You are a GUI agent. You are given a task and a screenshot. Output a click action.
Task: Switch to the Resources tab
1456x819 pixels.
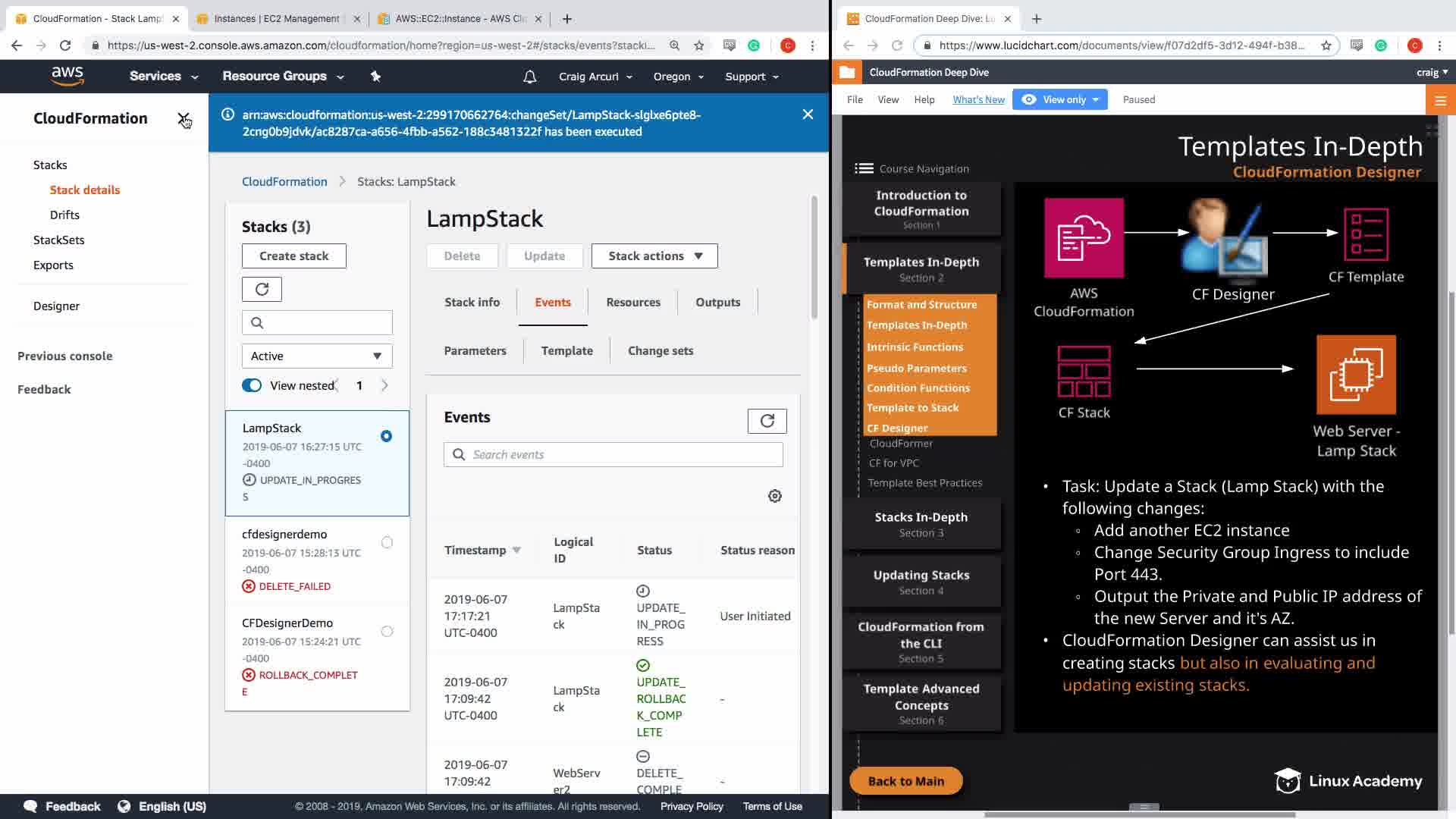click(x=633, y=302)
